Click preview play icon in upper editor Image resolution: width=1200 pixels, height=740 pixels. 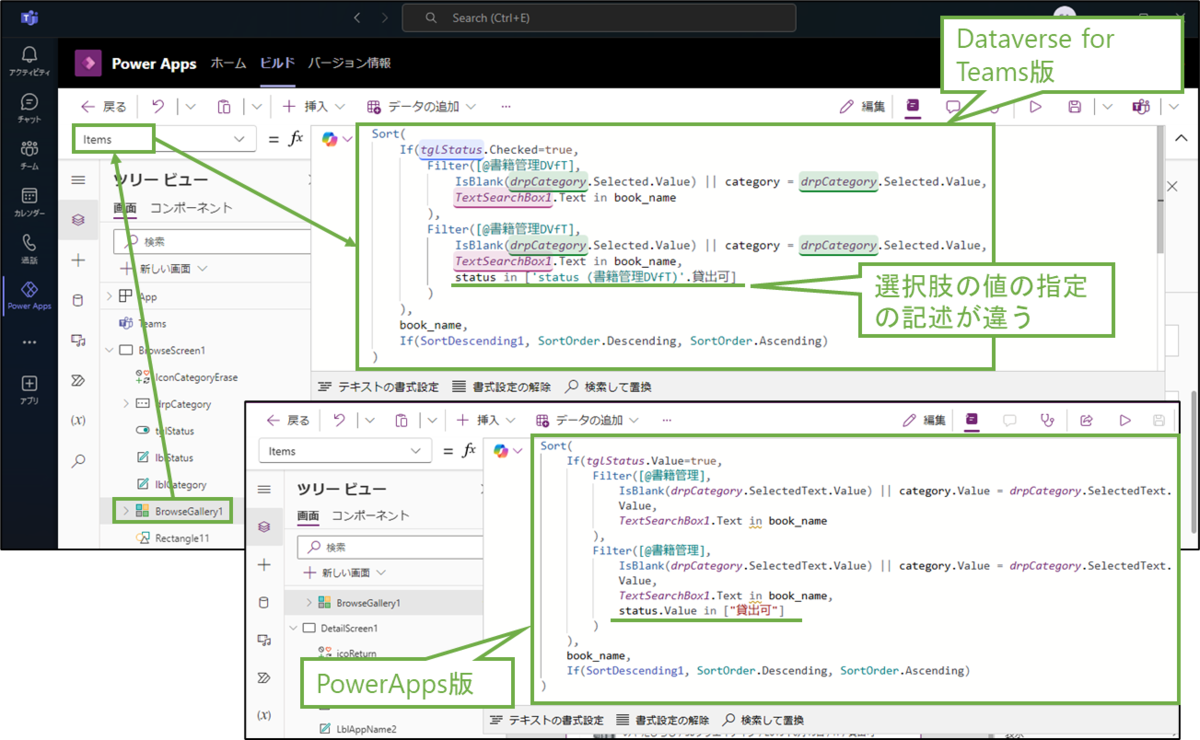click(x=1036, y=106)
